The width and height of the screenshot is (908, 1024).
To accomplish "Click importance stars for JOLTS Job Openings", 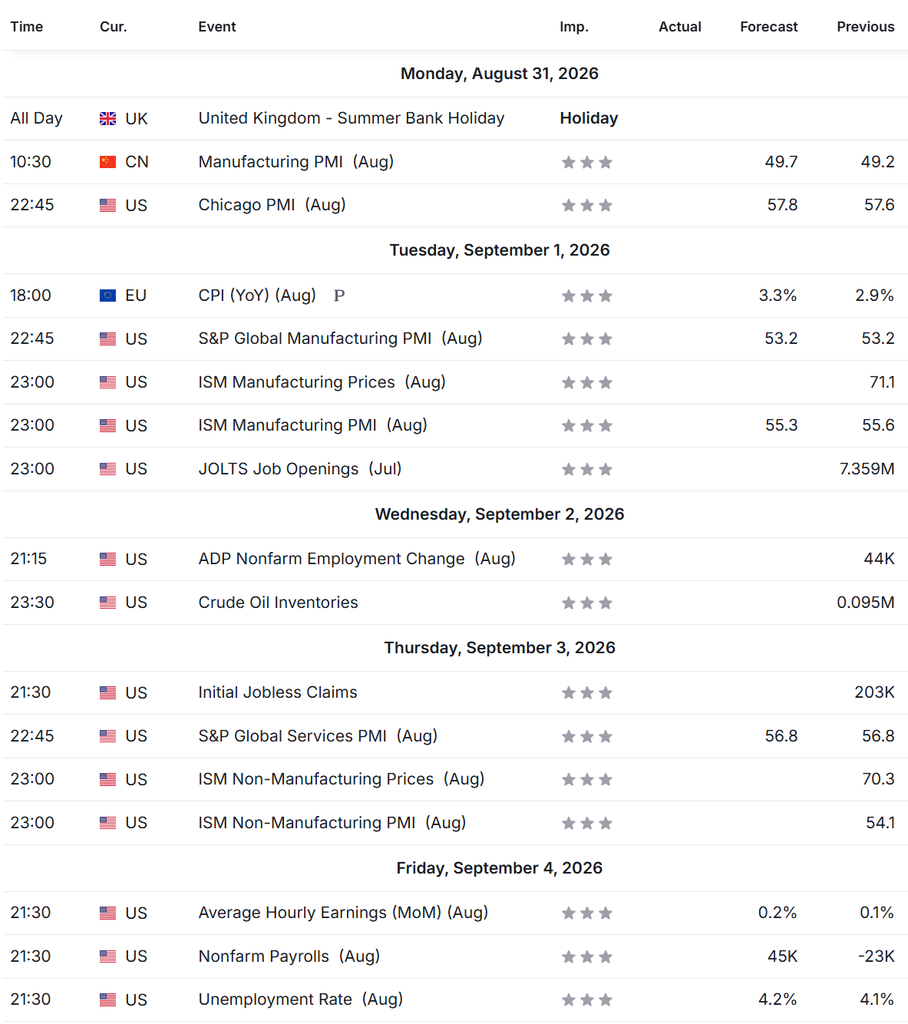I will (x=587, y=469).
